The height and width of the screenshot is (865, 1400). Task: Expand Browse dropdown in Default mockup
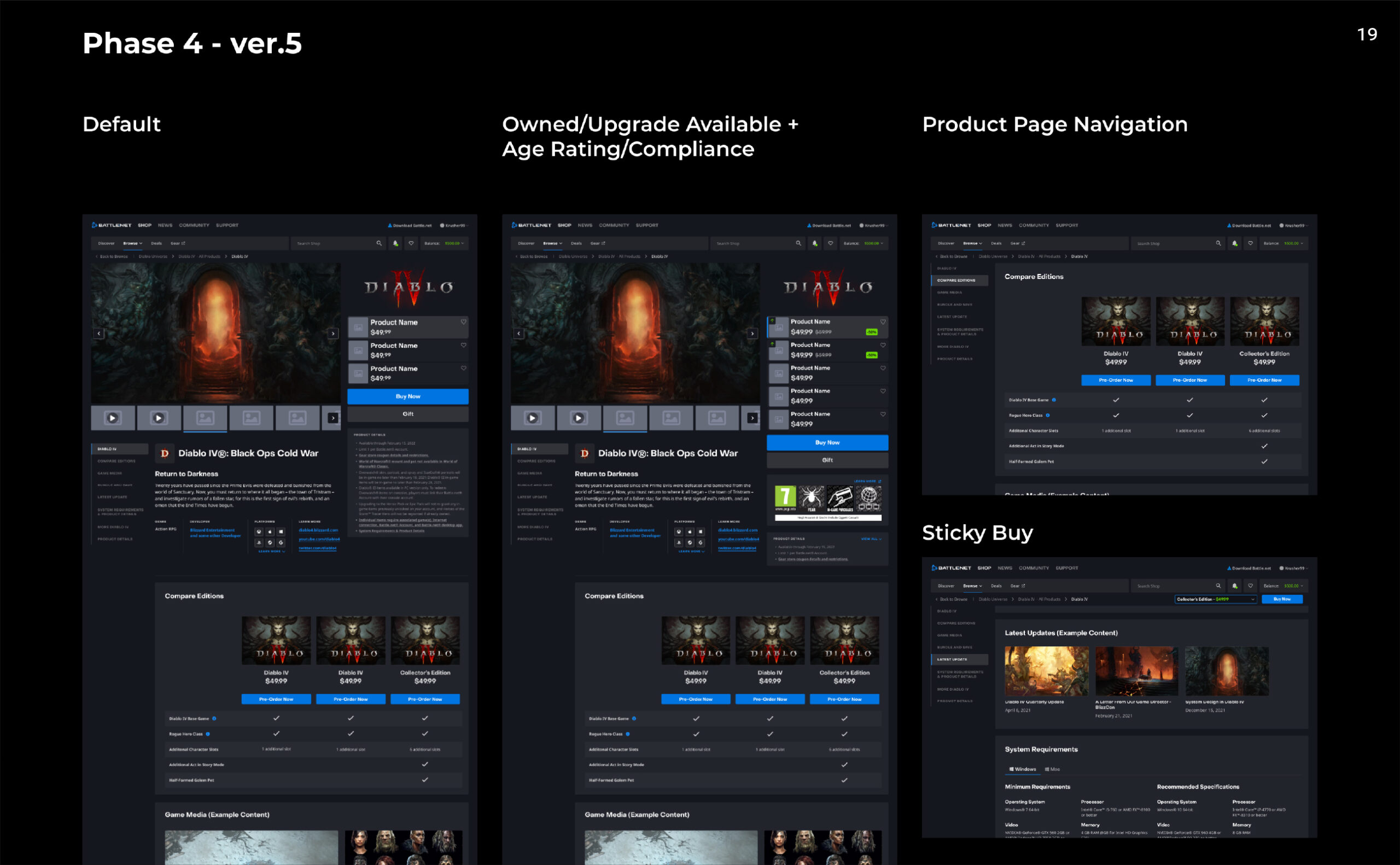point(133,243)
